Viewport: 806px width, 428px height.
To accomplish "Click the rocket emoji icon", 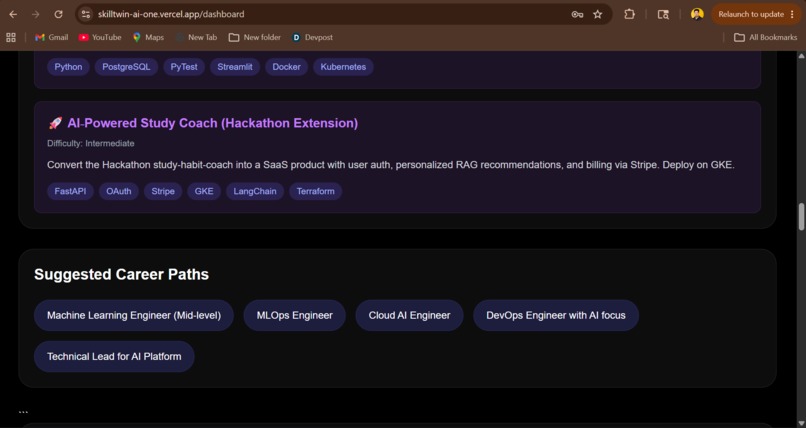I will [55, 123].
